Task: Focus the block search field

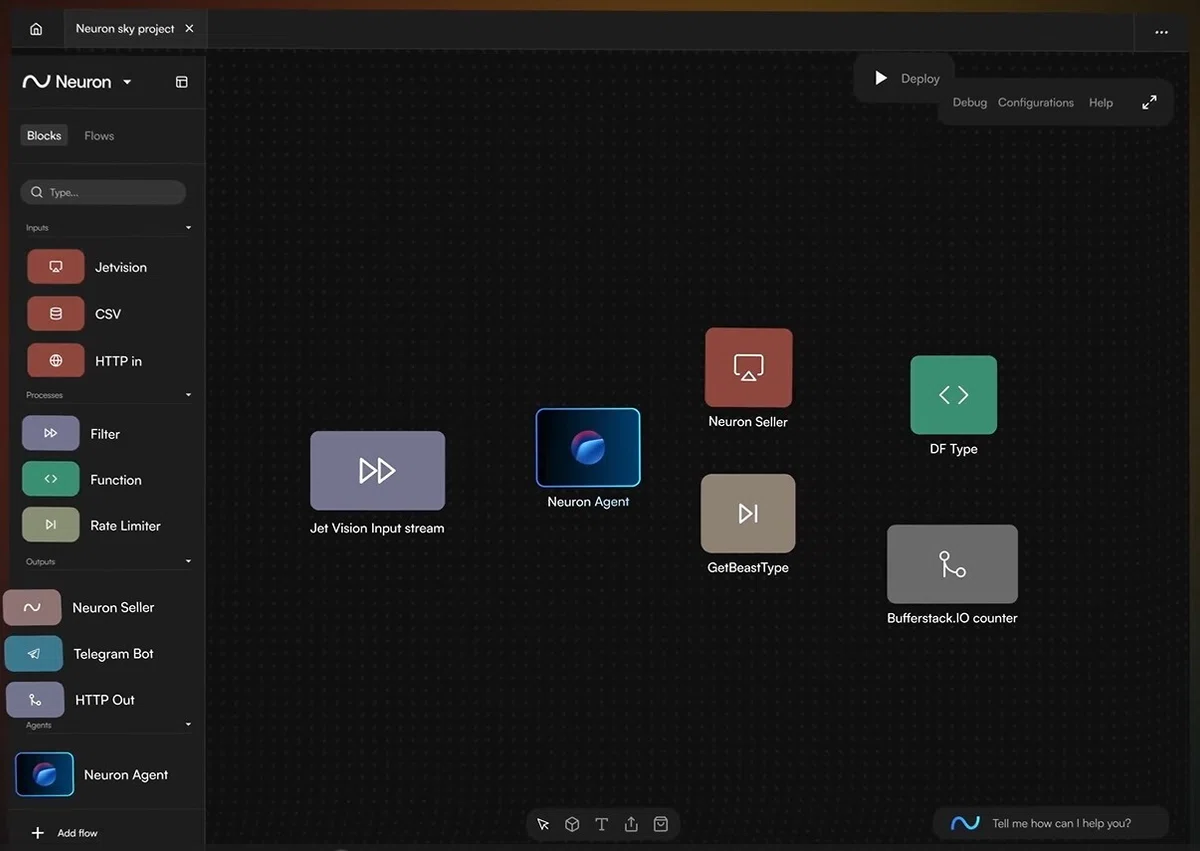Action: click(x=103, y=192)
